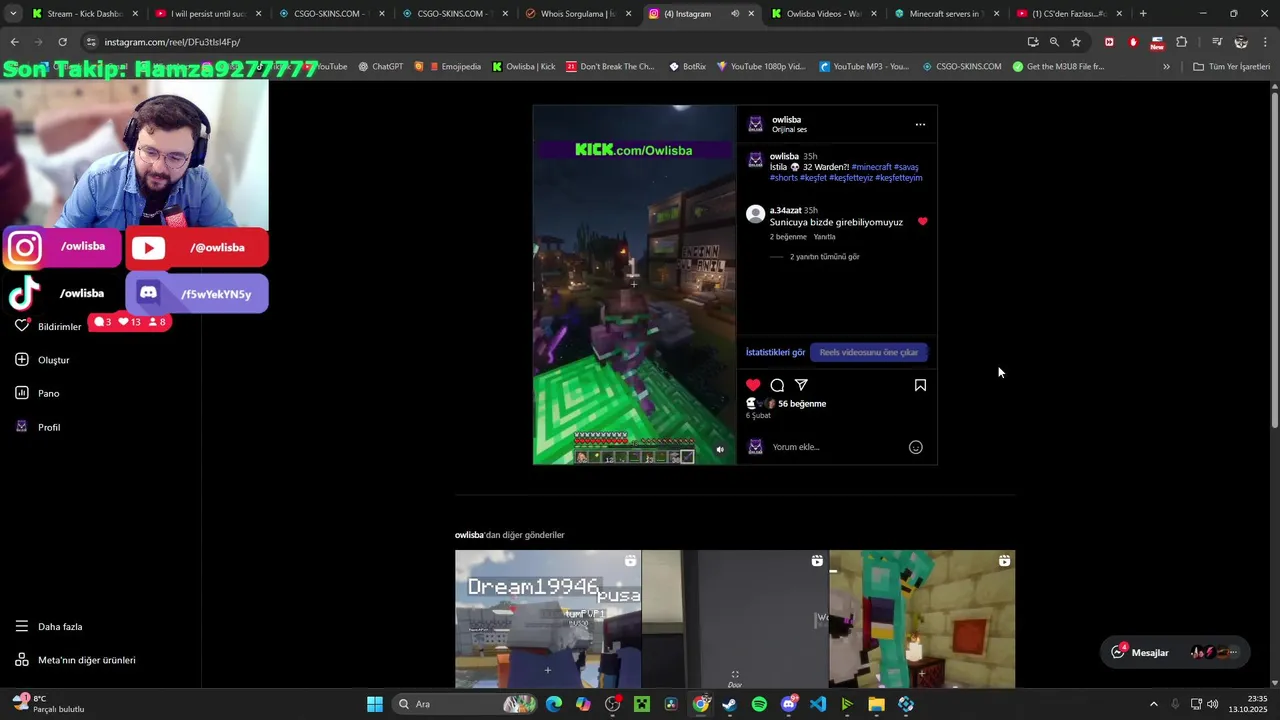
Task: Open File Explorer from the taskbar
Action: (876, 704)
